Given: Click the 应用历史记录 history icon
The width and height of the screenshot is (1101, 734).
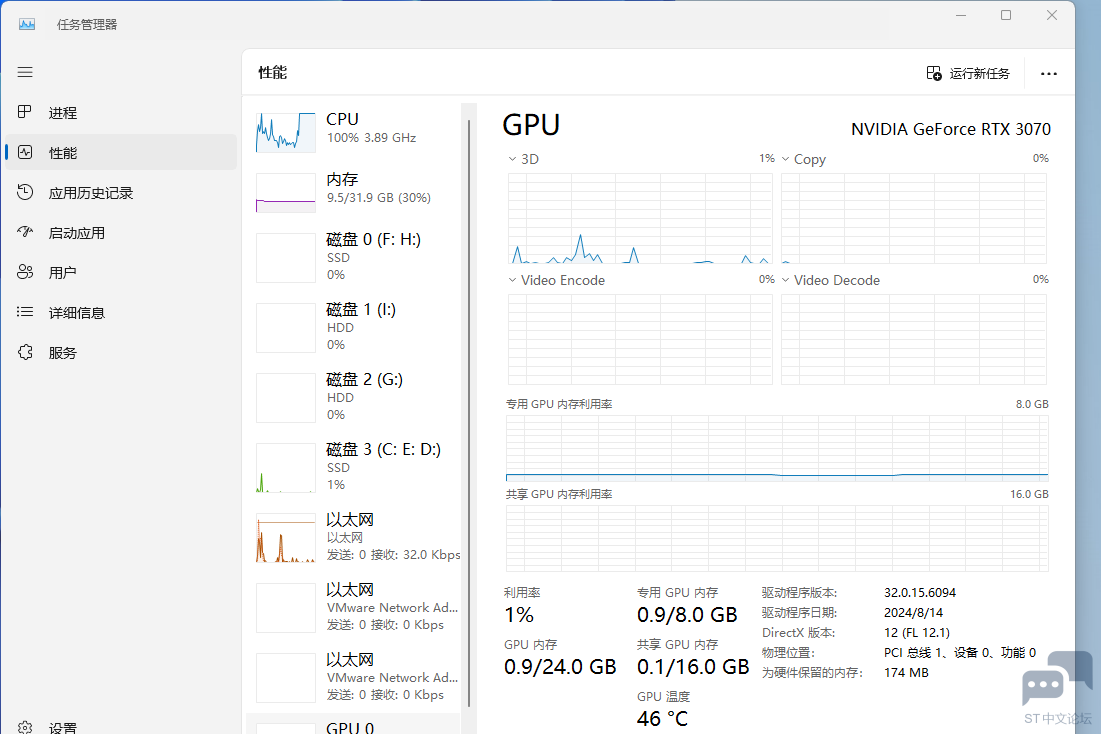Looking at the screenshot, I should (x=25, y=192).
